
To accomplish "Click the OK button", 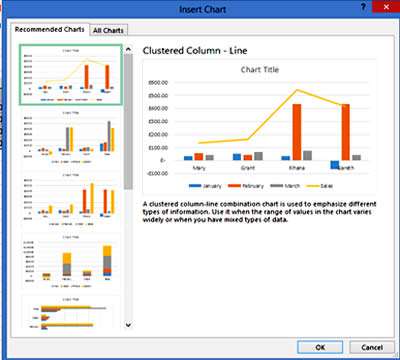I will [320, 347].
